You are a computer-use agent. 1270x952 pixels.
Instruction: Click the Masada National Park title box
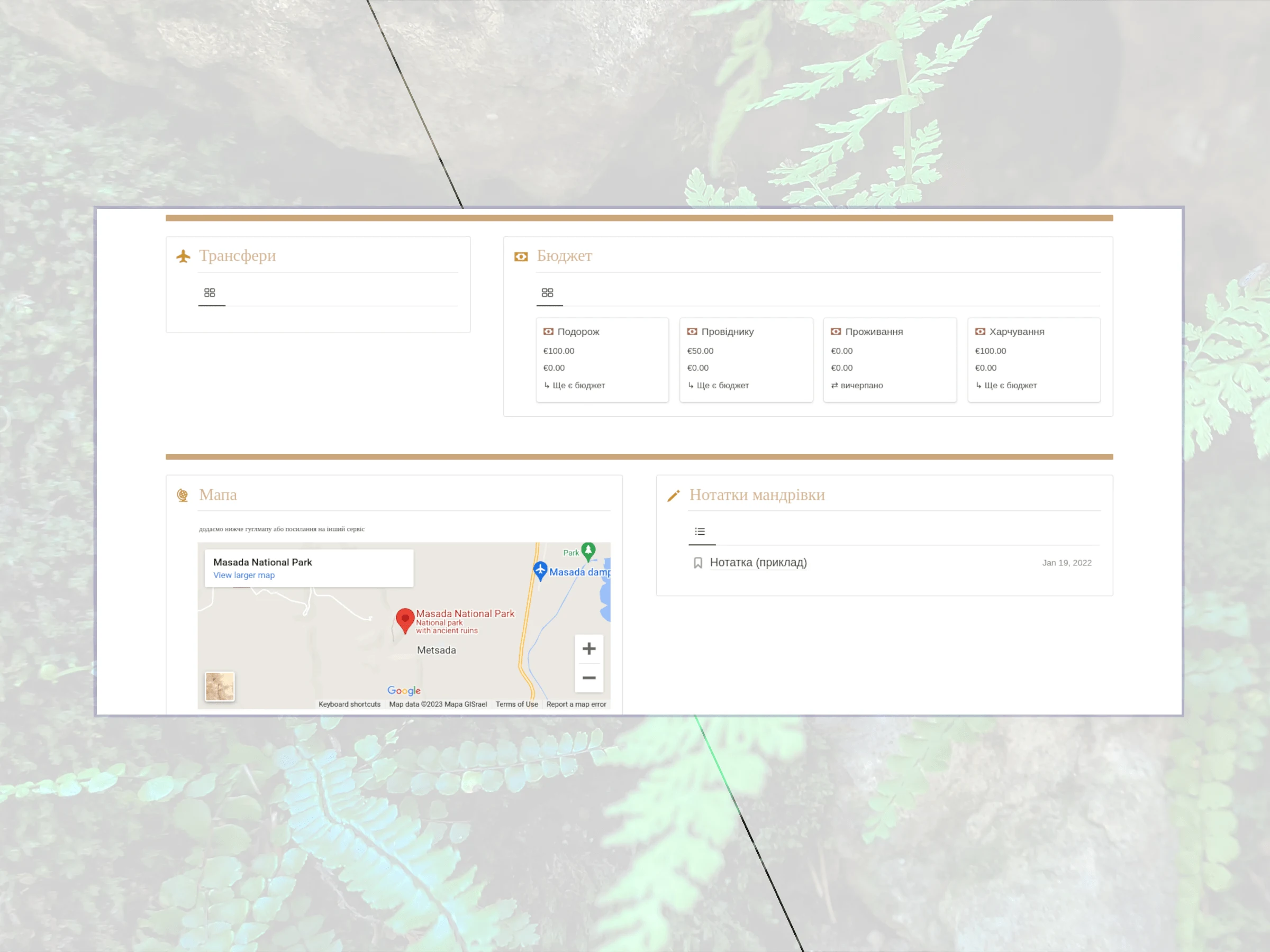309,568
